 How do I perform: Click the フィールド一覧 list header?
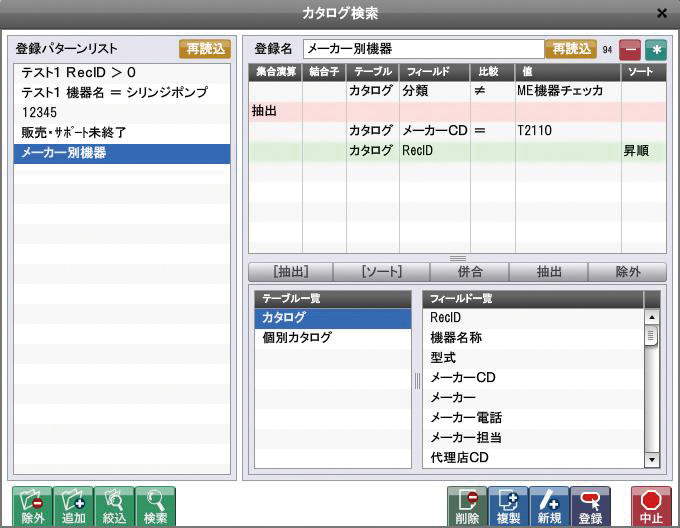534,299
